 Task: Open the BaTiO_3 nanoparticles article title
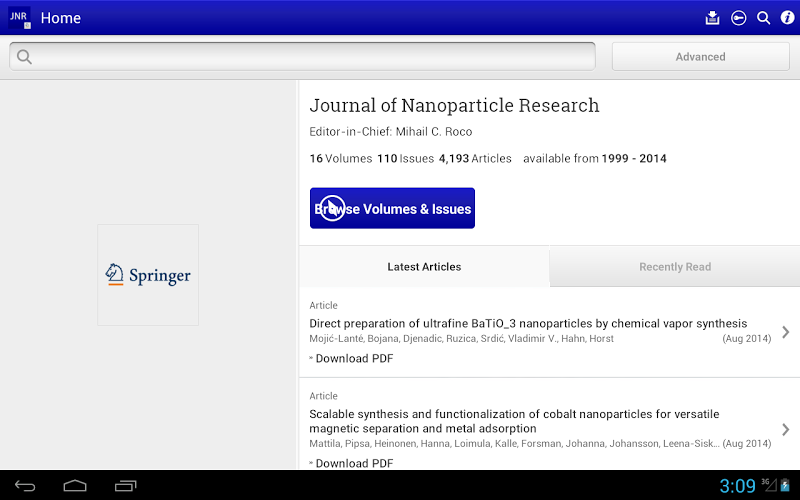[528, 323]
